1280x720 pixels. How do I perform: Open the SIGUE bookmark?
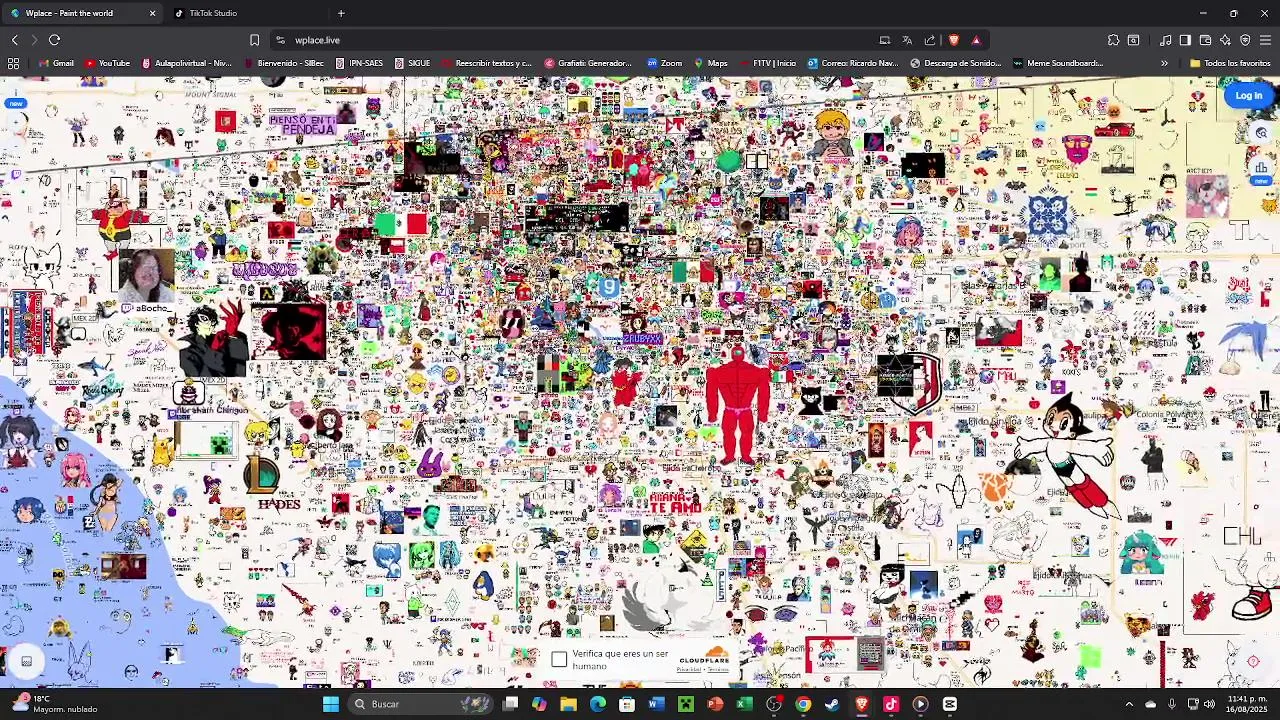pyautogui.click(x=412, y=63)
